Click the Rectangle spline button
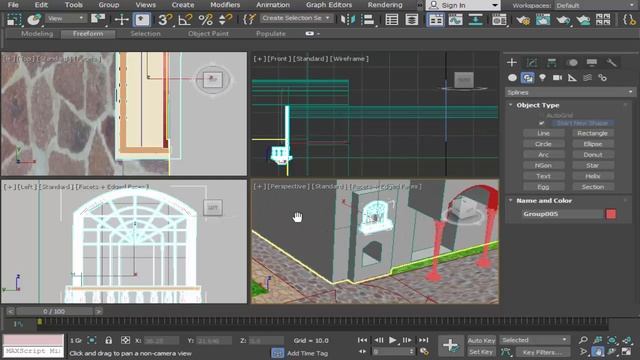The height and width of the screenshot is (360, 640). click(592, 133)
